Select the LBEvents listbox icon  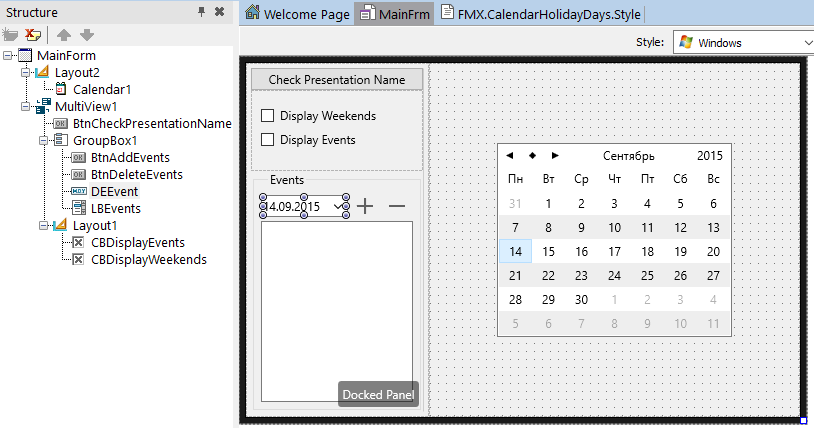[79, 208]
